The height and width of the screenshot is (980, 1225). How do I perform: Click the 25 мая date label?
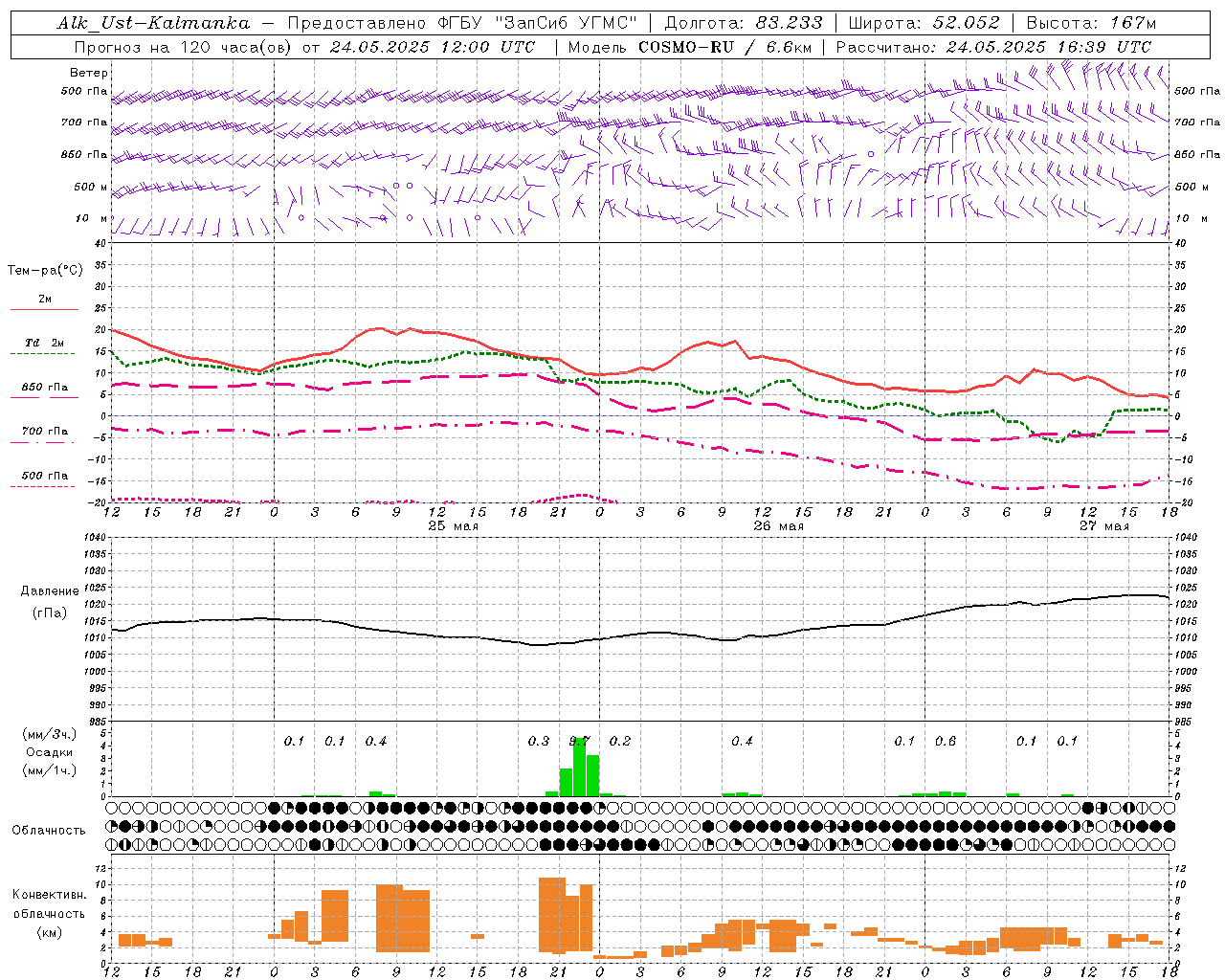tap(453, 526)
